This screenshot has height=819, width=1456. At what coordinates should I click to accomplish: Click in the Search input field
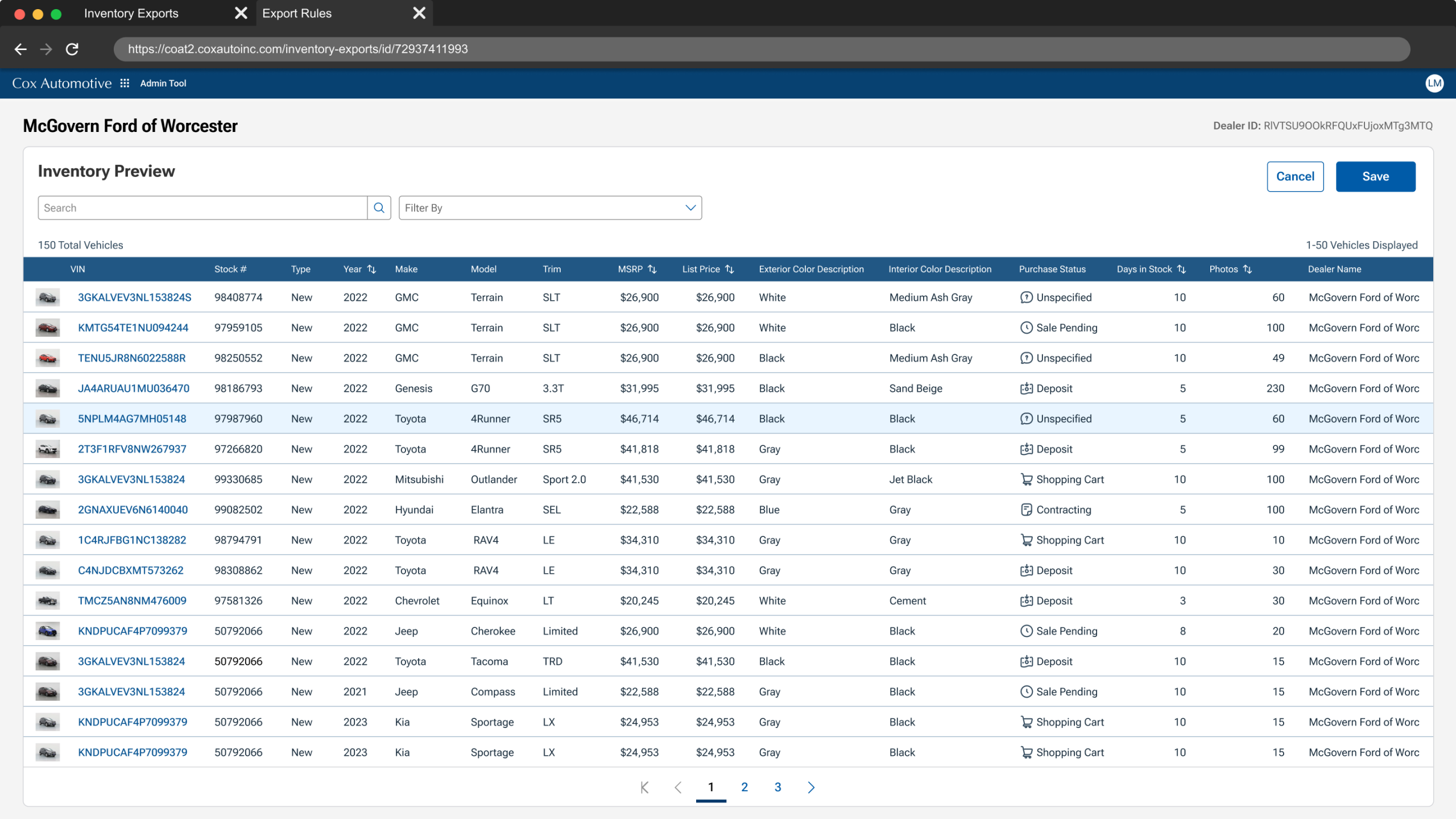[202, 208]
